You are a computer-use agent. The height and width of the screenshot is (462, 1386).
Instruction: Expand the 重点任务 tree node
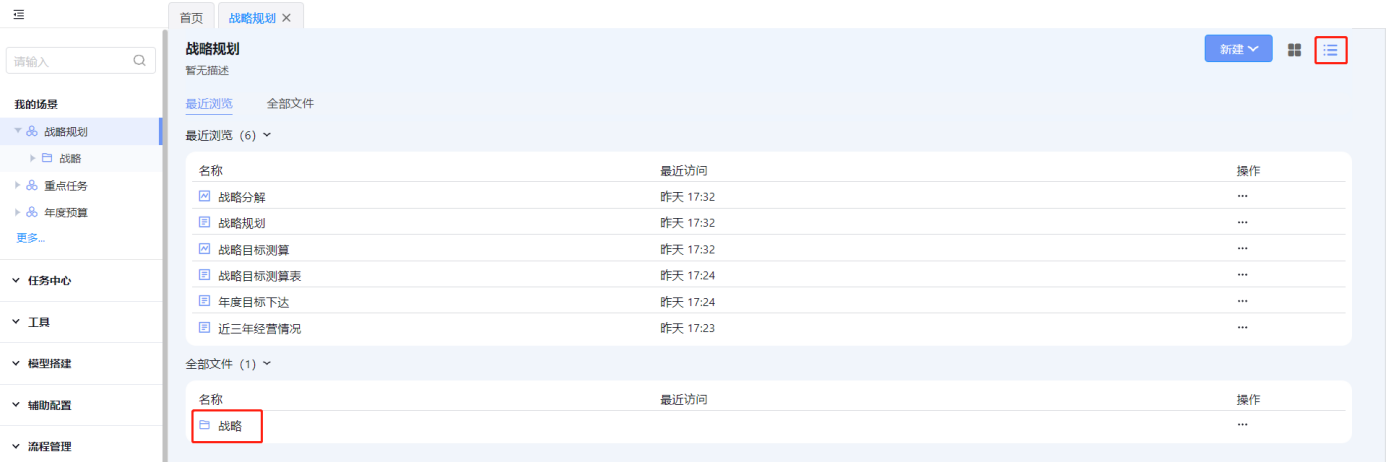[x=17, y=185]
